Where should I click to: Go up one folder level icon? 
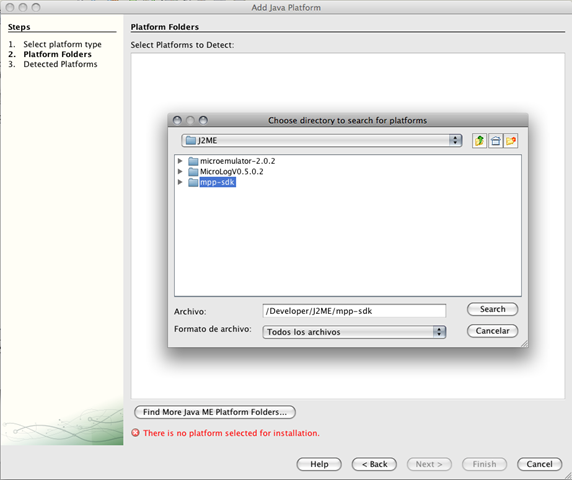[479, 140]
